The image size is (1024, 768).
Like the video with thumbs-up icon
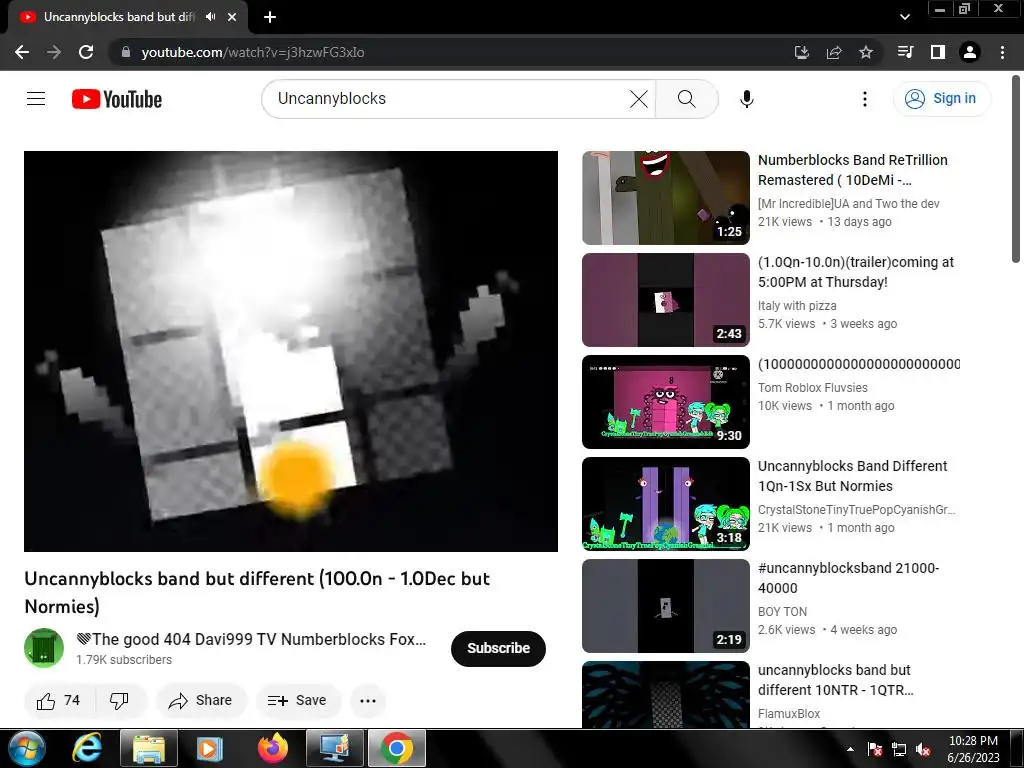[x=59, y=701]
